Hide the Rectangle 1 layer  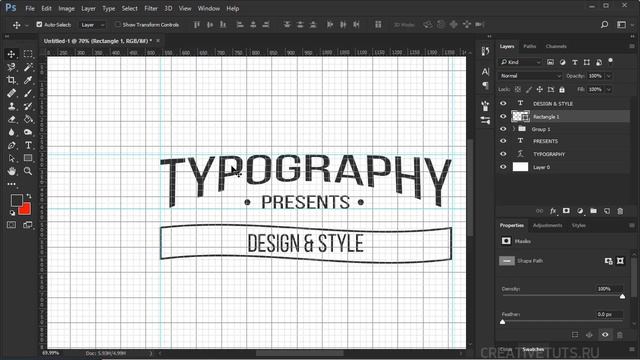(x=503, y=116)
